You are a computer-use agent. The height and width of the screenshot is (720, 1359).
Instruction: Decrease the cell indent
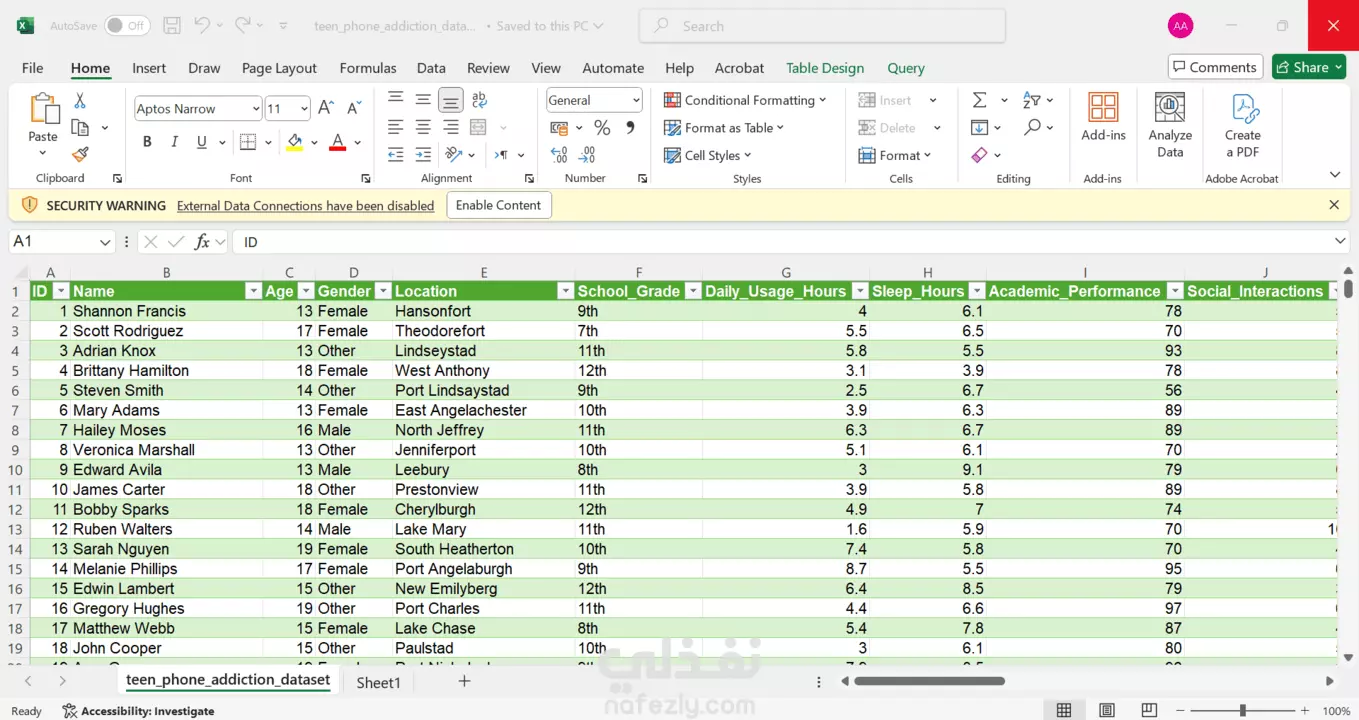[396, 155]
